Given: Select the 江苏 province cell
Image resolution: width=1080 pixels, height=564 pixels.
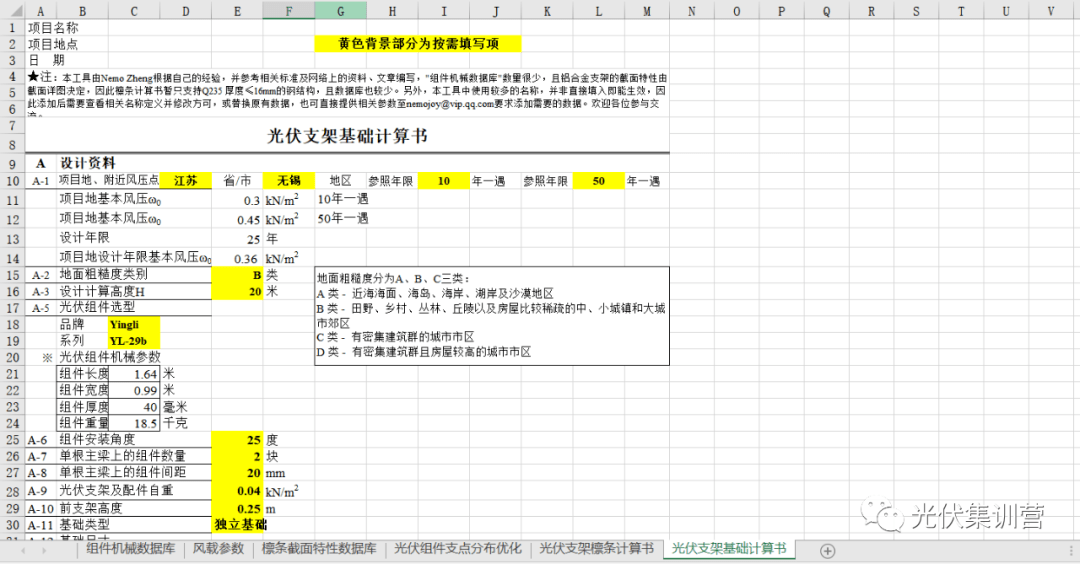Looking at the screenshot, I should tap(185, 180).
